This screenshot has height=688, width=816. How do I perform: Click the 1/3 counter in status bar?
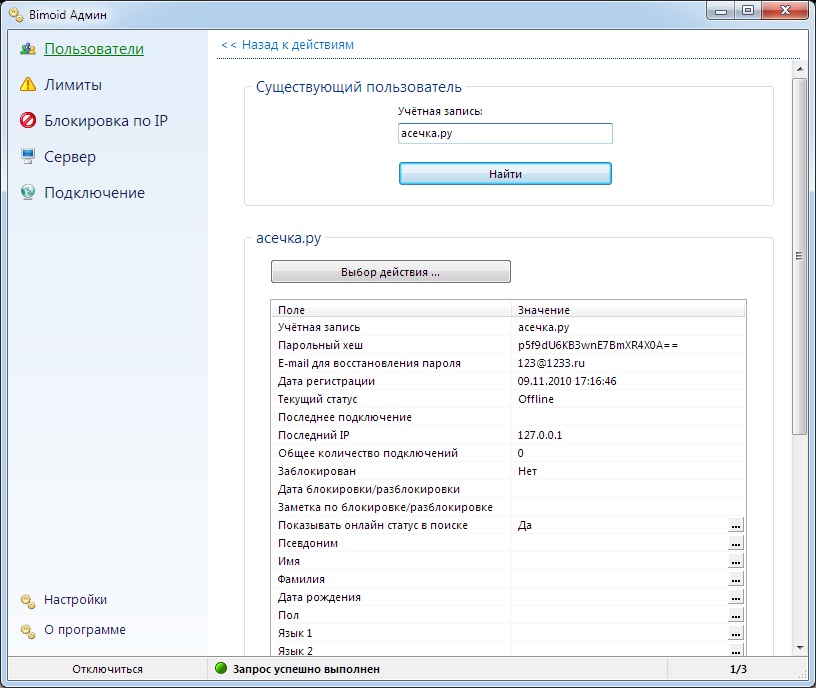(738, 669)
